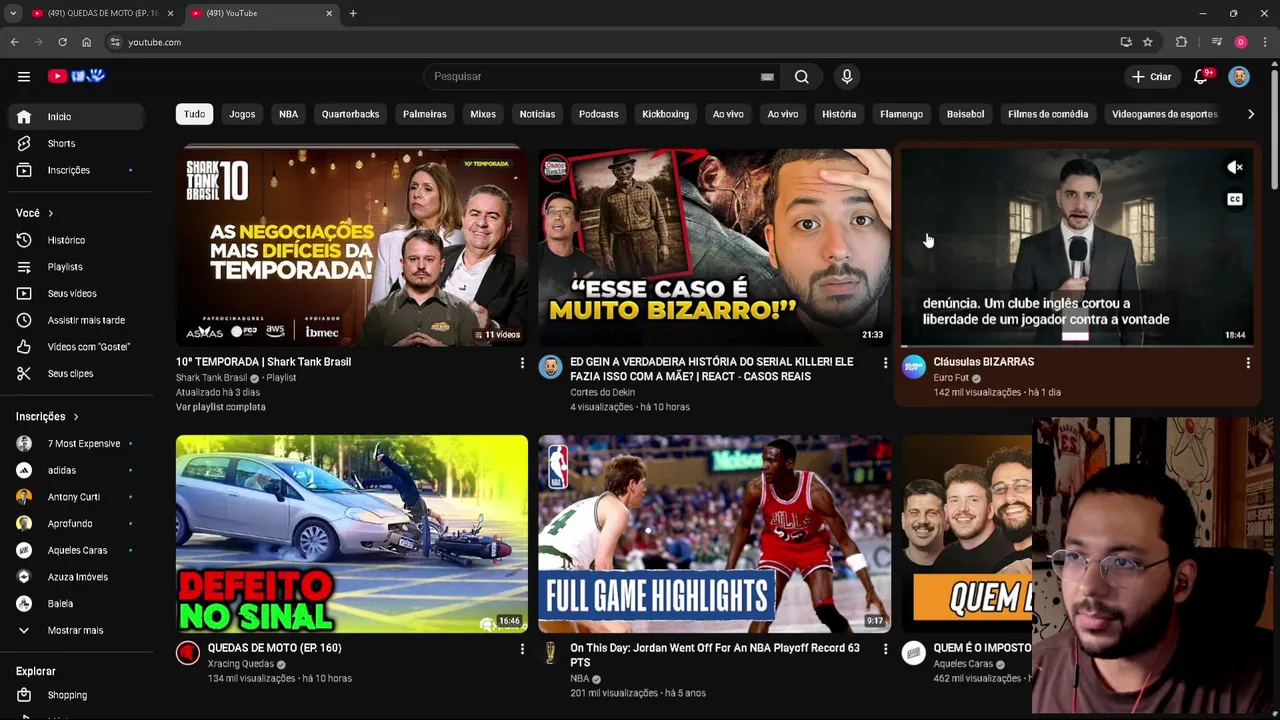
Task: Expand the Você section chevron
Action: [50, 213]
